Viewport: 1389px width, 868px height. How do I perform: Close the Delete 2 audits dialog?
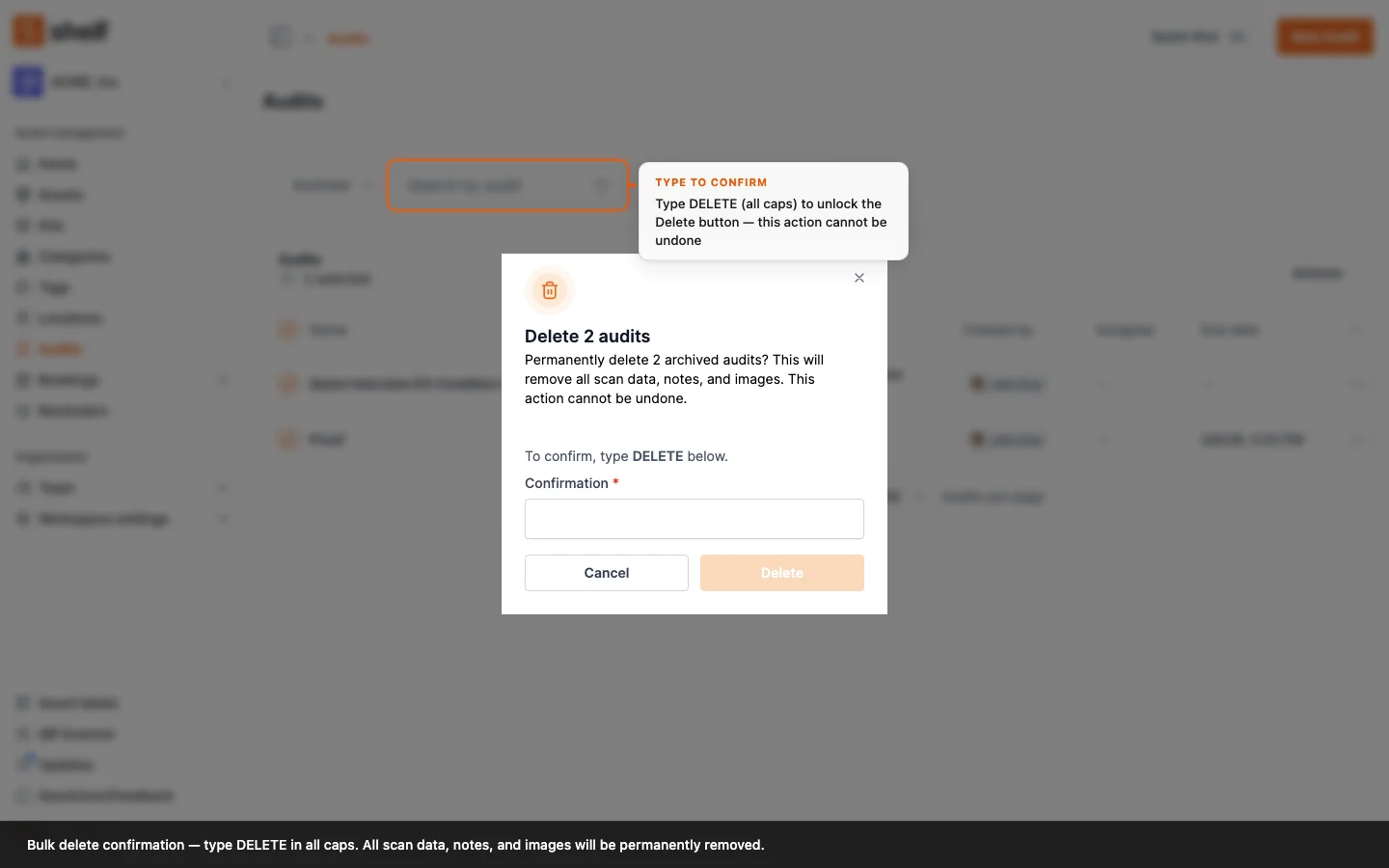click(859, 278)
